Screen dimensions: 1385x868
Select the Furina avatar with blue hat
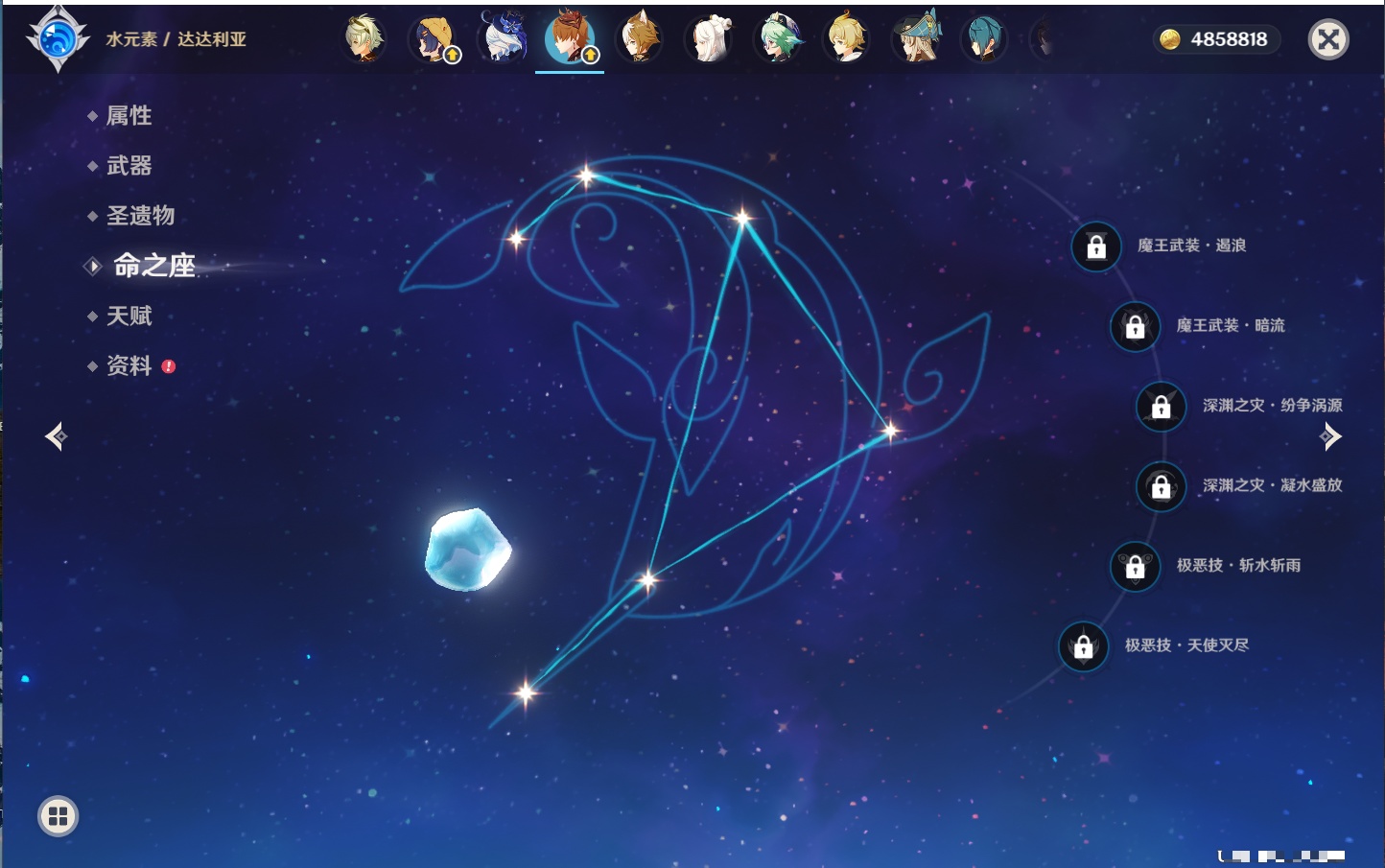click(x=504, y=37)
